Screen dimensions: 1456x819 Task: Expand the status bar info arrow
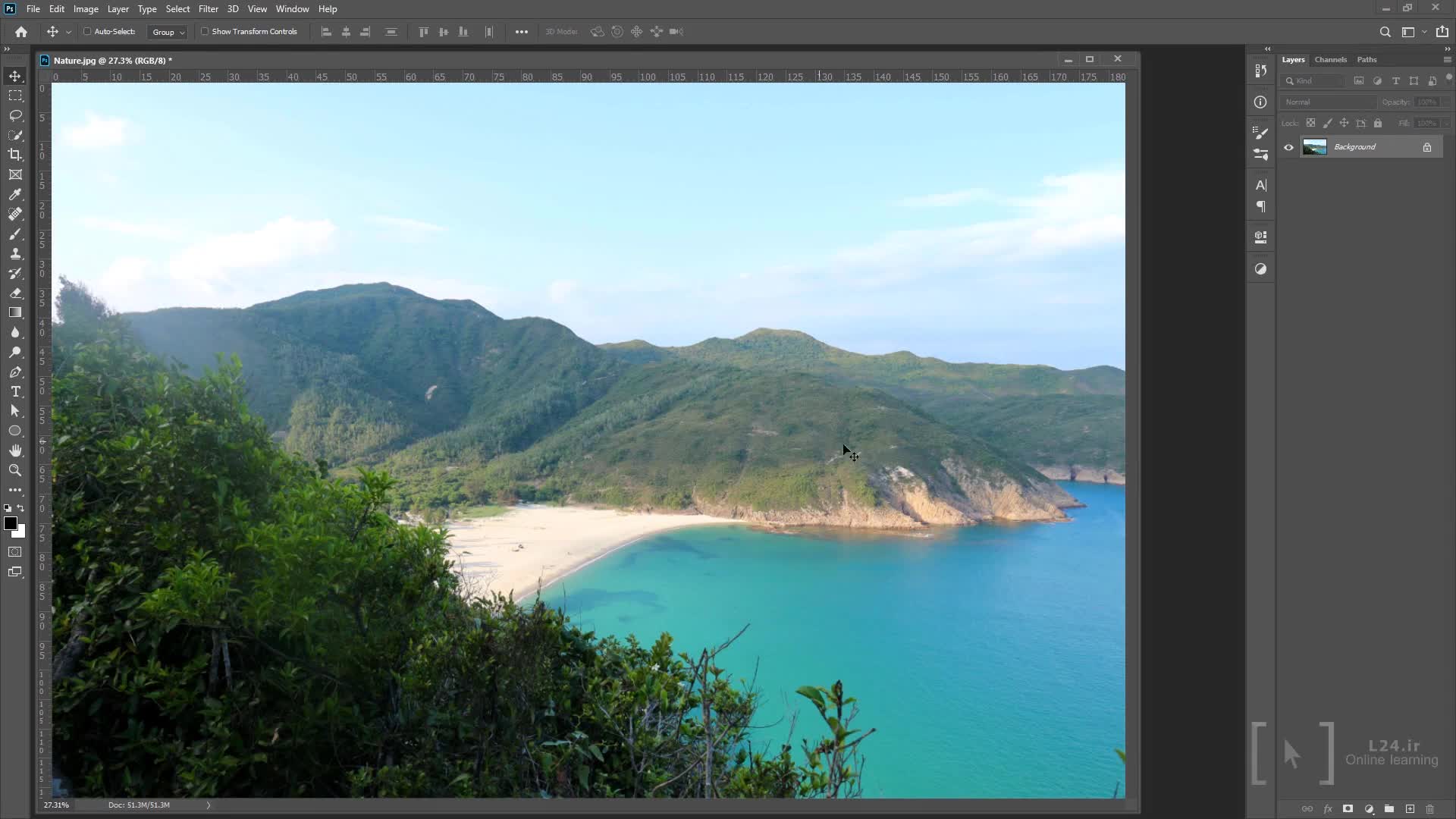[208, 805]
